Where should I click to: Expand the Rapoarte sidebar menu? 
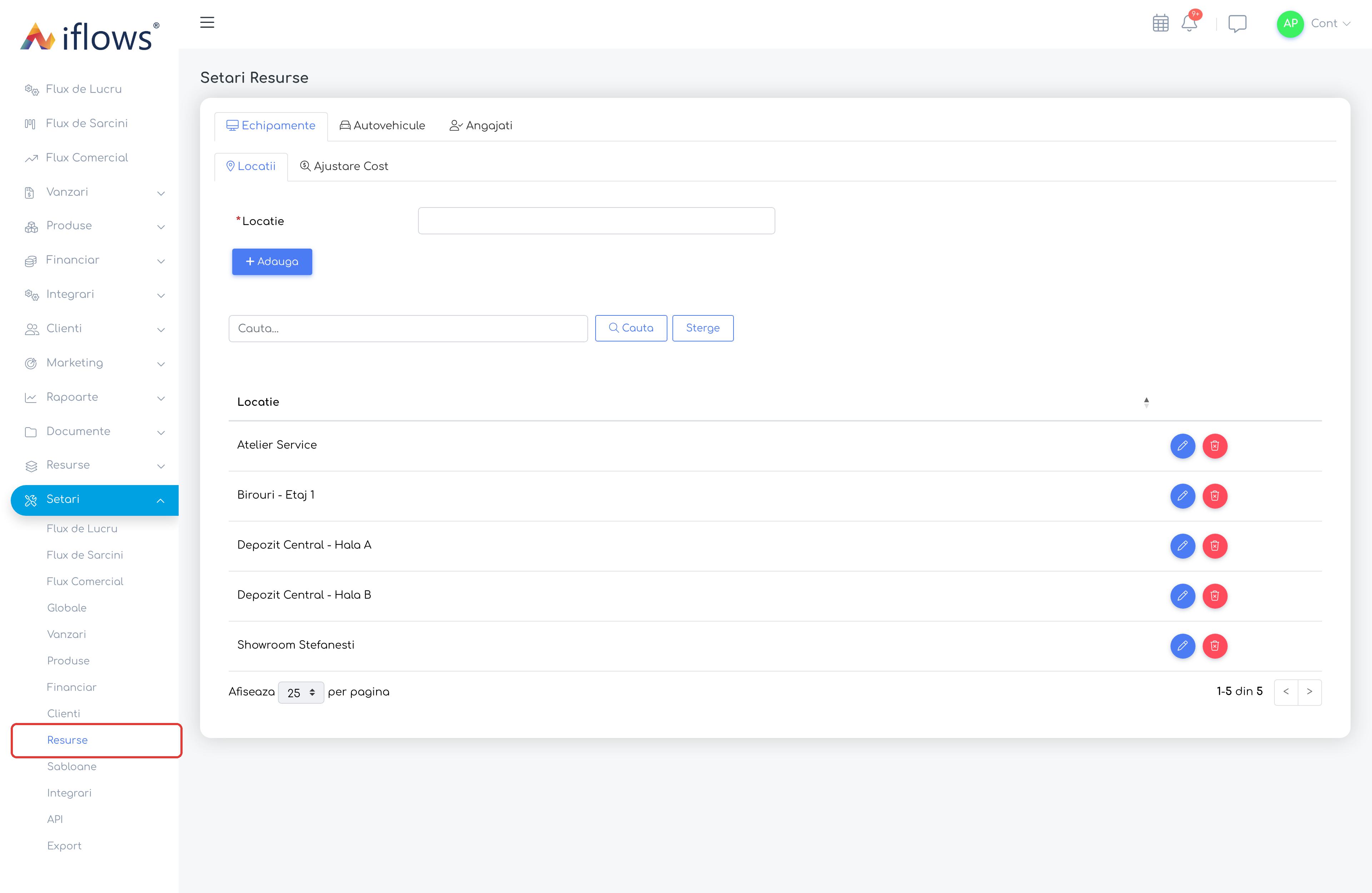(x=95, y=397)
